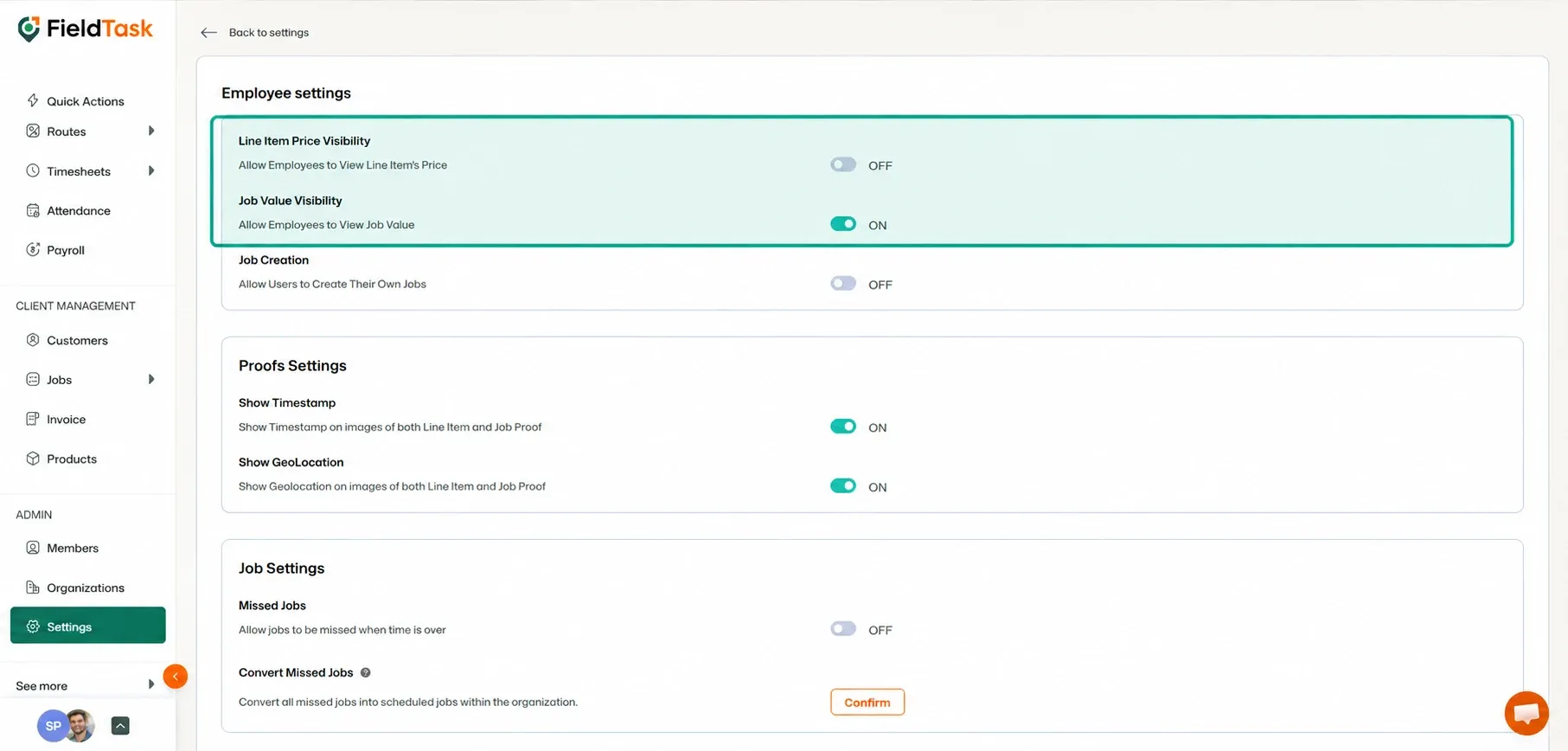Turn off Show GeoLocation toggle
1568x751 pixels.
[x=843, y=486]
